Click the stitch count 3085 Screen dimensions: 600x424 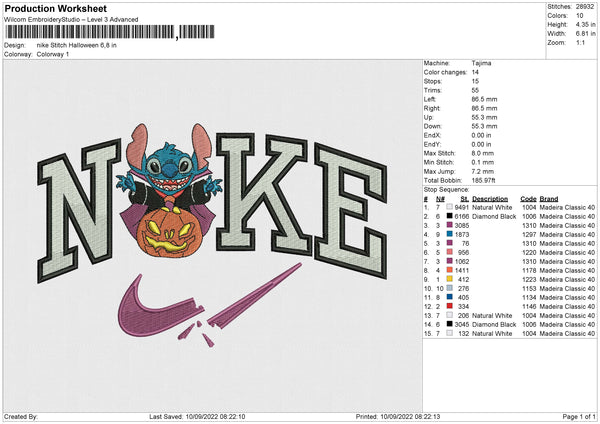[462, 225]
